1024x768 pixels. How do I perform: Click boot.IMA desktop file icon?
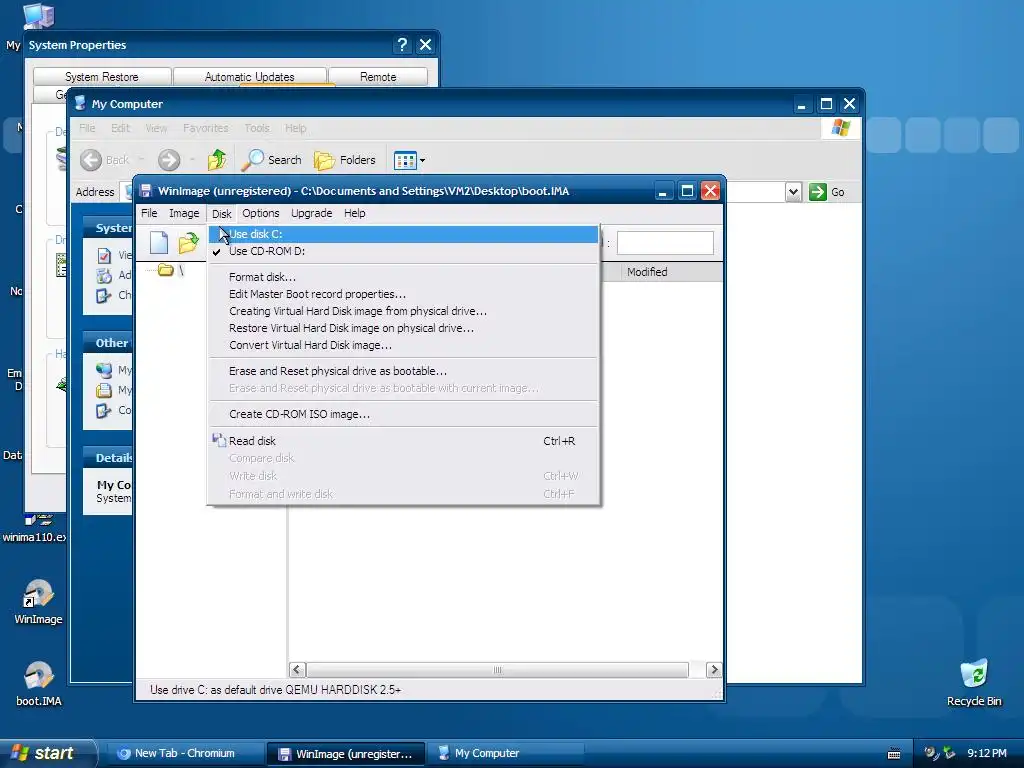coord(38,684)
